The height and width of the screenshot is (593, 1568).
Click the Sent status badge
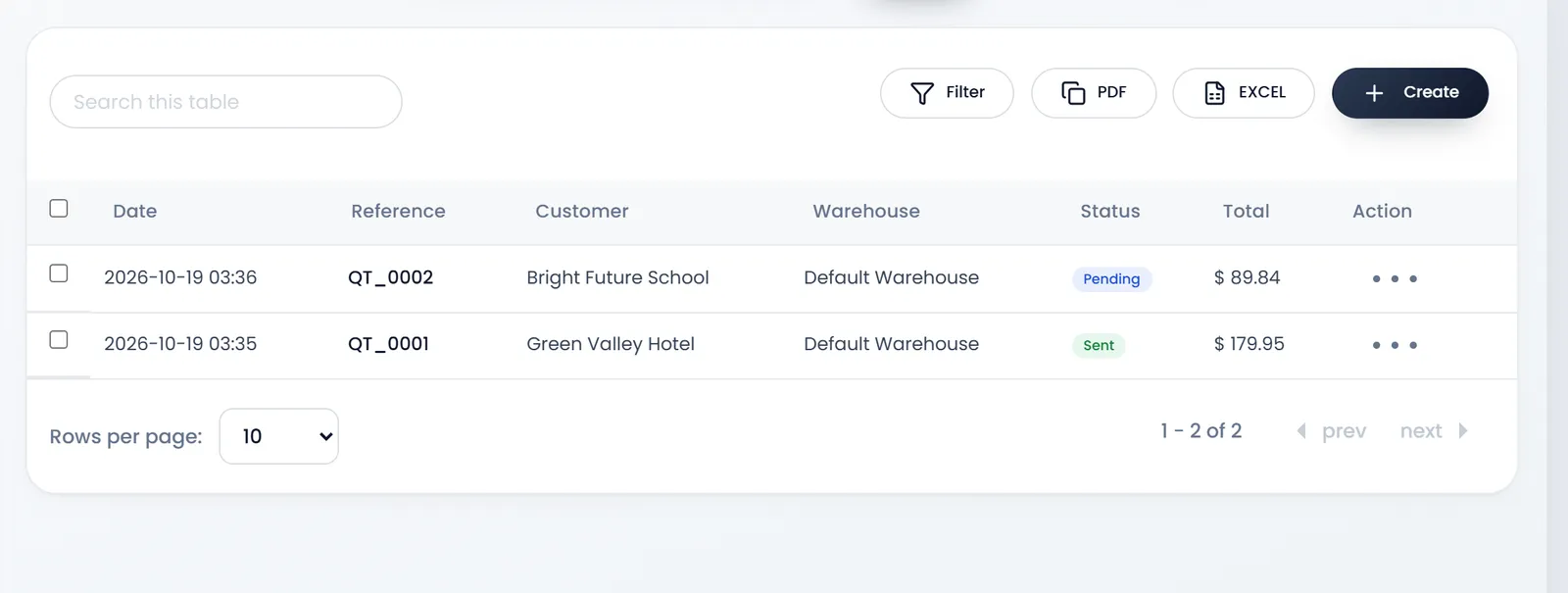(1099, 345)
